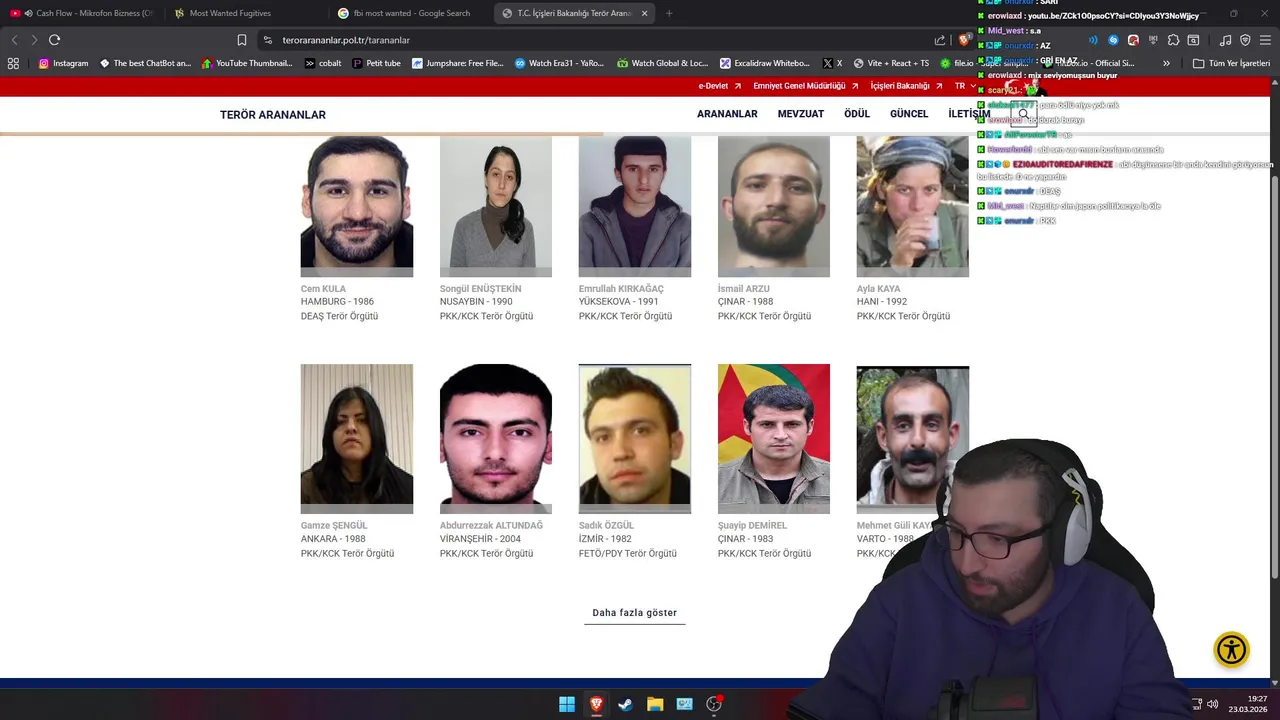
Task: Follow the e-Devlet link
Action: click(720, 86)
